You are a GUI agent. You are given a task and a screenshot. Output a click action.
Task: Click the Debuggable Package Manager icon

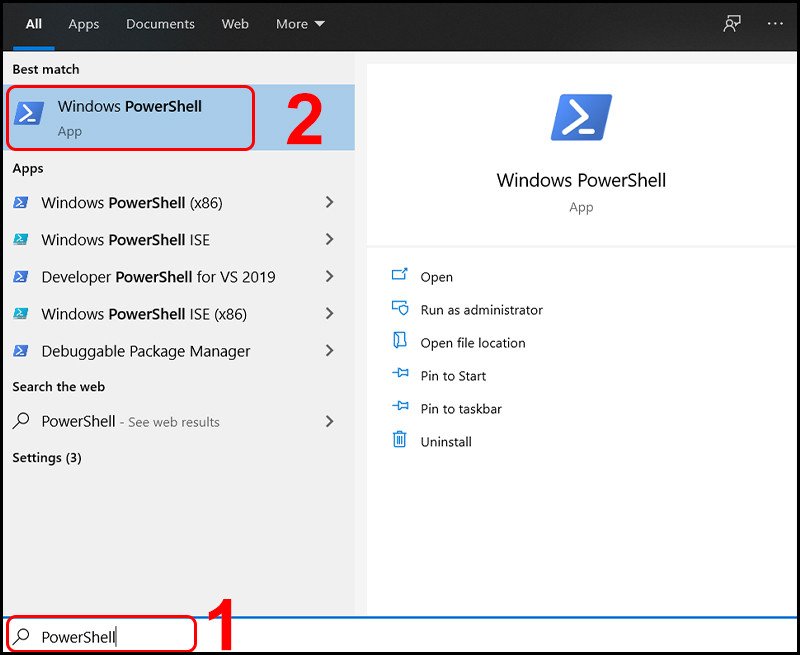[22, 351]
